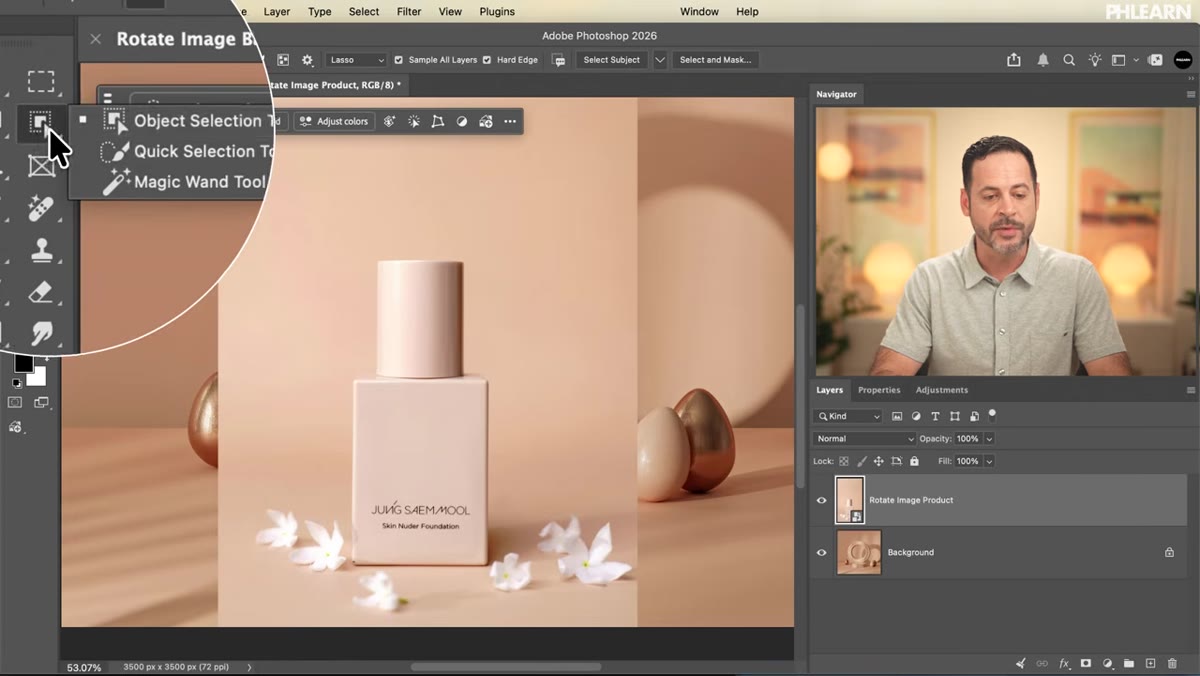This screenshot has height=676, width=1200.
Task: Click Rotate Image Product layer thumbnail
Action: tap(849, 500)
